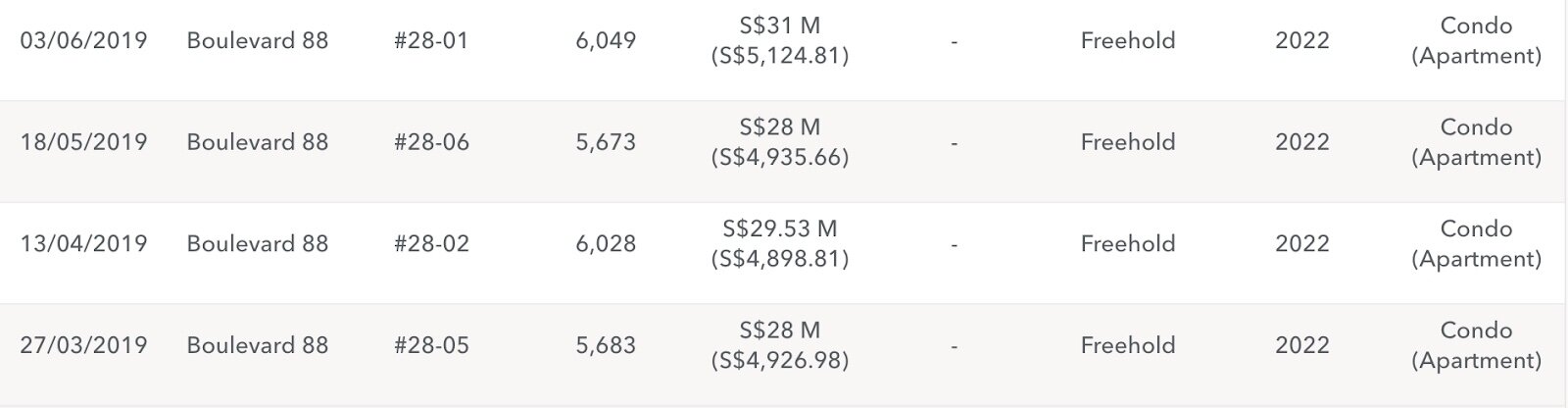Image resolution: width=1568 pixels, height=408 pixels.
Task: Click the 6,028 area value
Action: (x=606, y=244)
